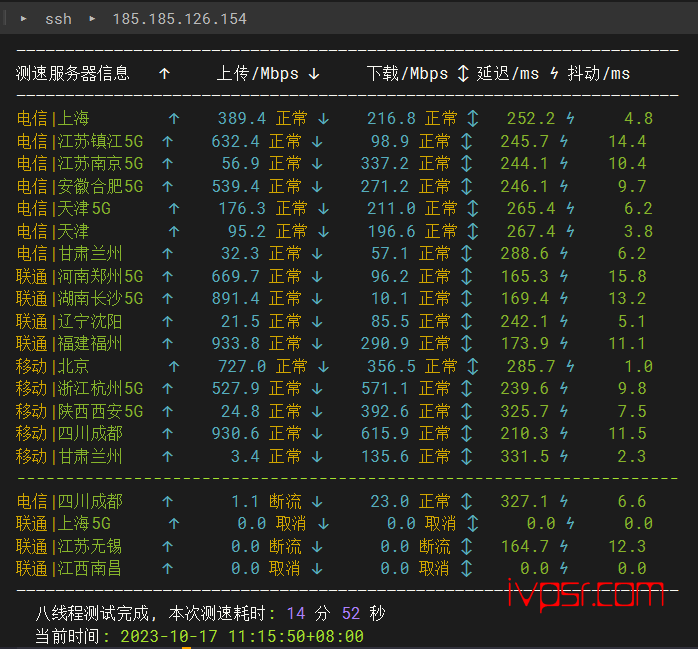Click the upload status '断流' for 电信|四川成都
This screenshot has width=698, height=649.
[285, 502]
